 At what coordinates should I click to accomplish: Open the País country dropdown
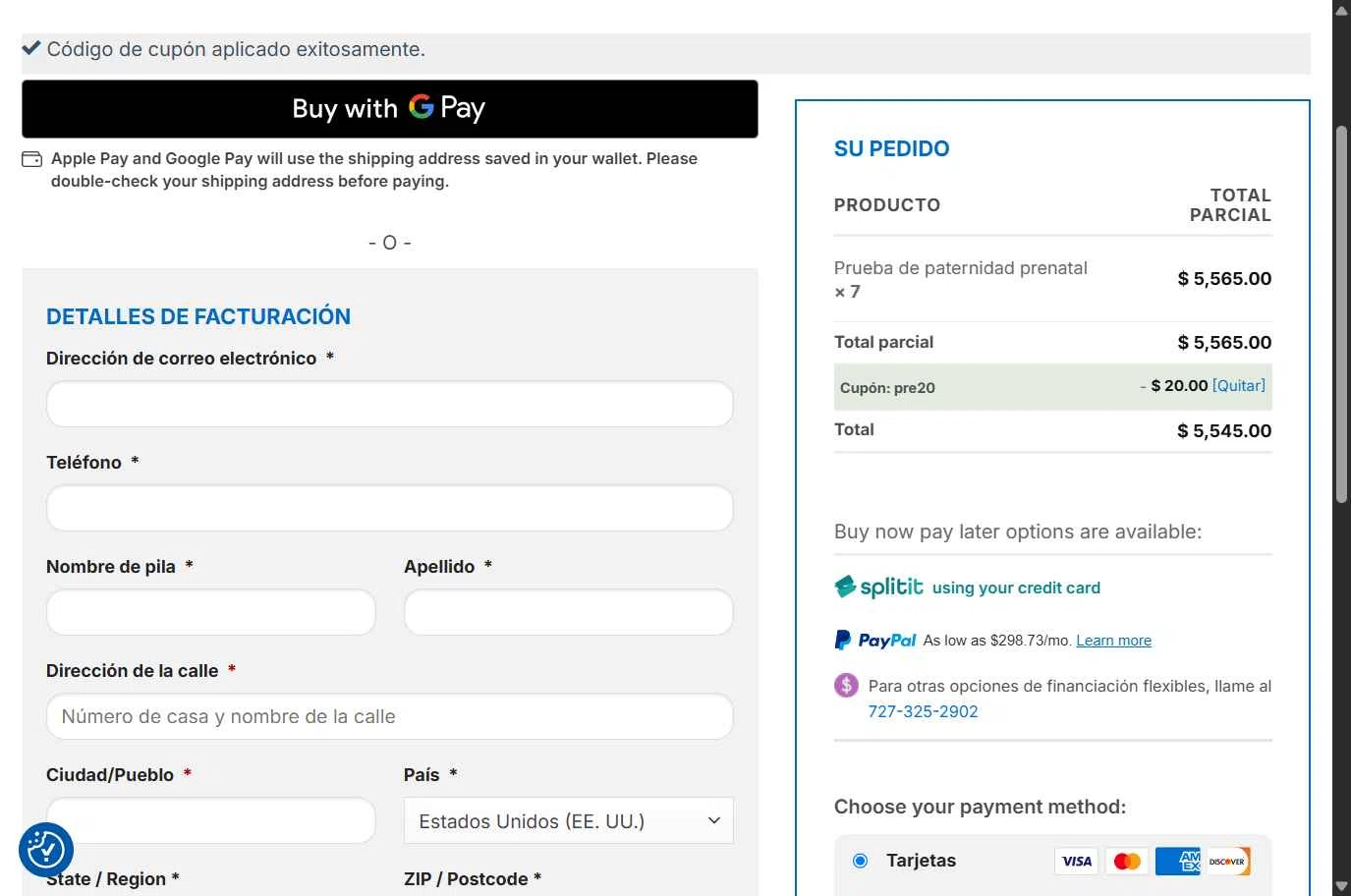point(569,820)
